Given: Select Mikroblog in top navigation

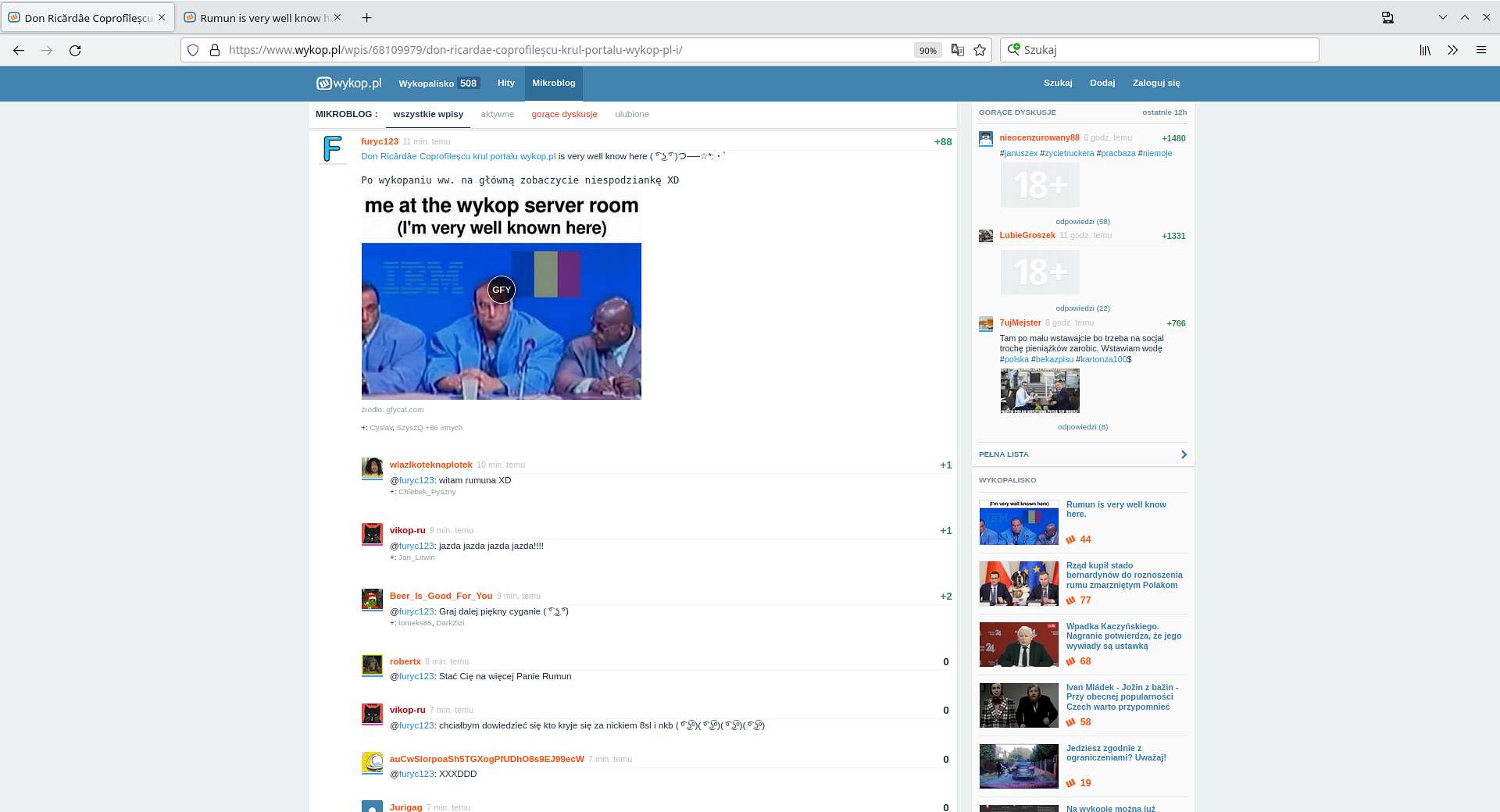Looking at the screenshot, I should [x=554, y=83].
